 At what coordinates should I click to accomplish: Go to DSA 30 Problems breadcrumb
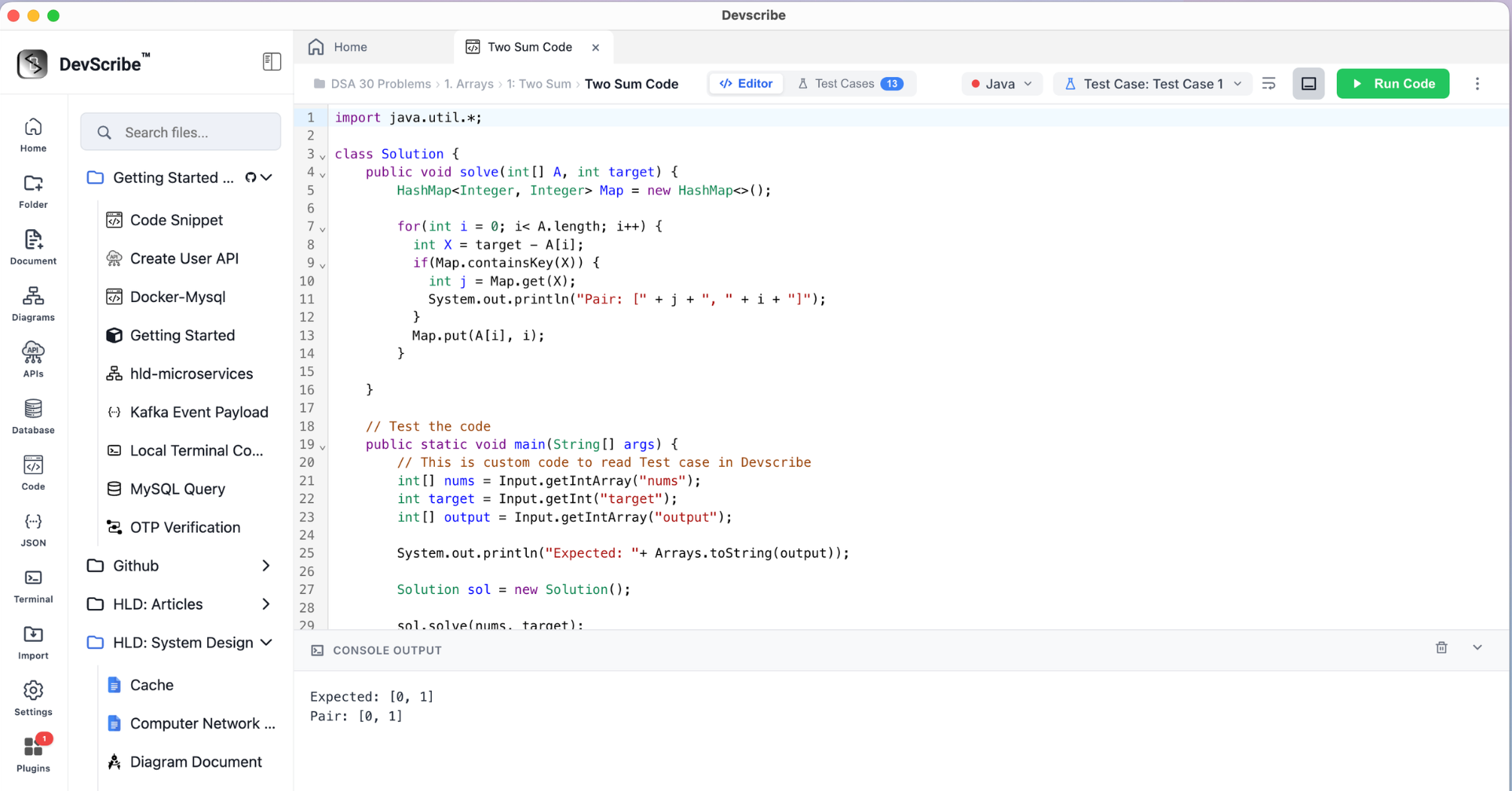(x=381, y=84)
